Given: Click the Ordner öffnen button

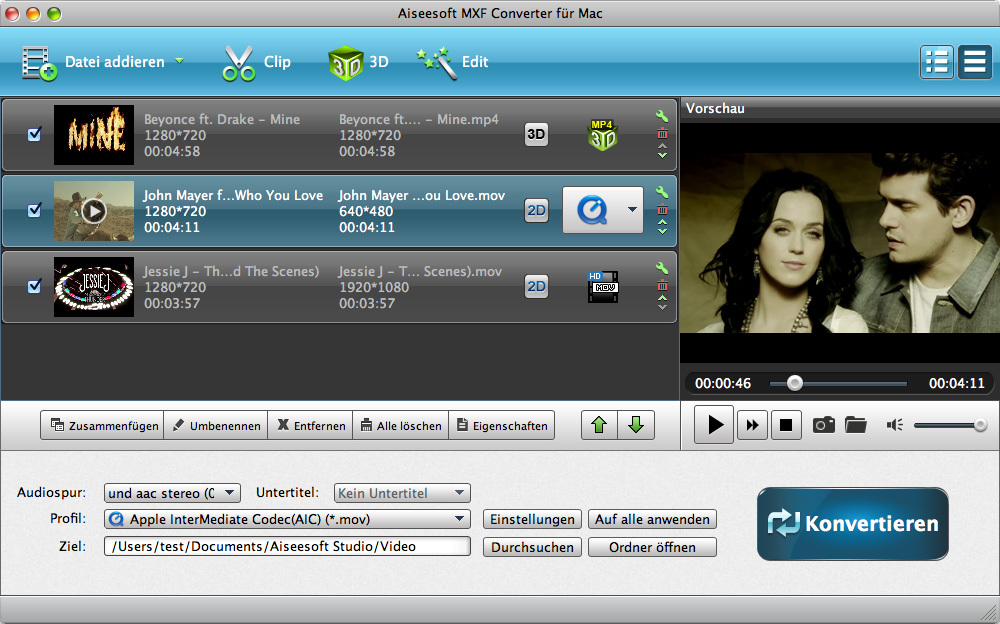Looking at the screenshot, I should (x=652, y=547).
